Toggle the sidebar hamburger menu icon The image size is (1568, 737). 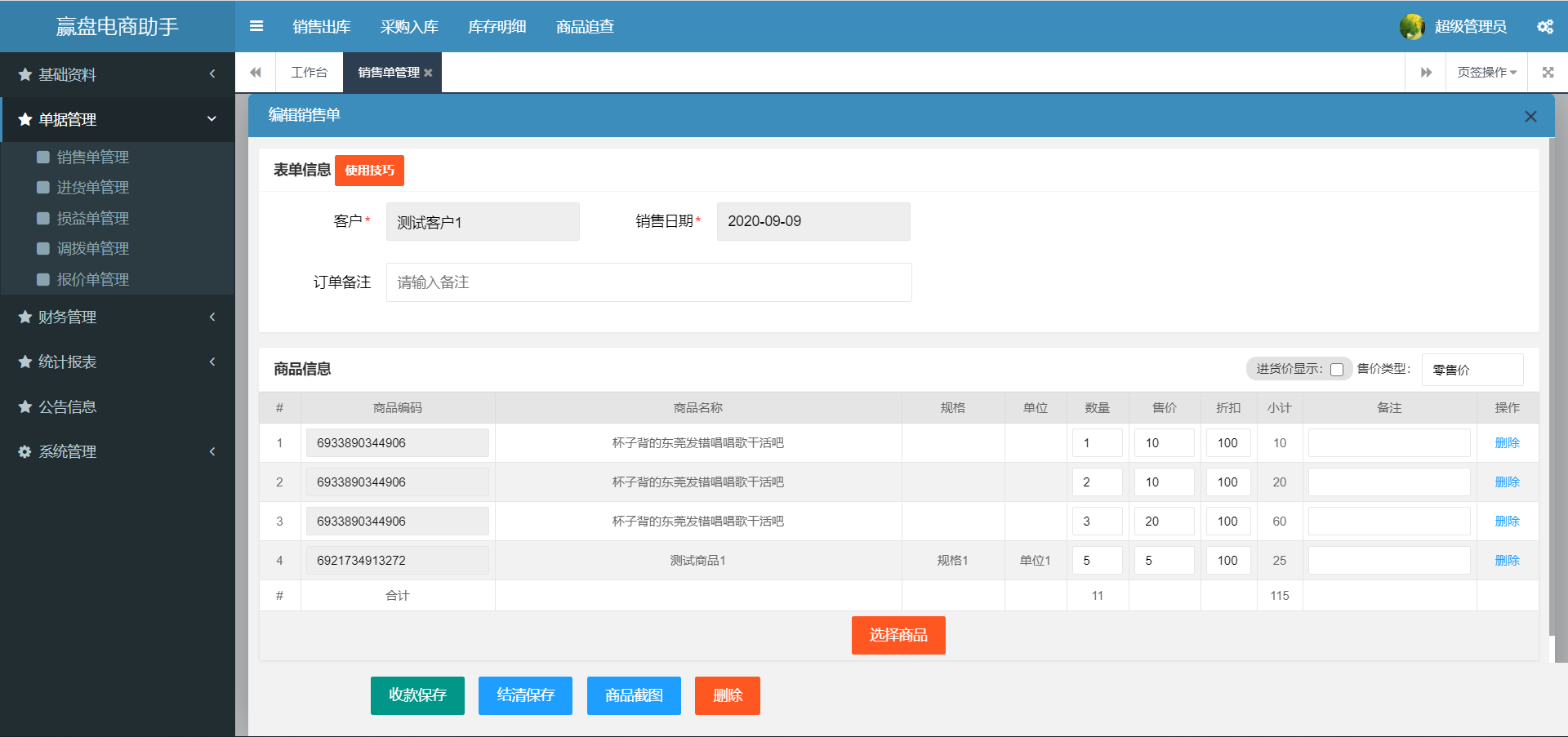coord(256,26)
